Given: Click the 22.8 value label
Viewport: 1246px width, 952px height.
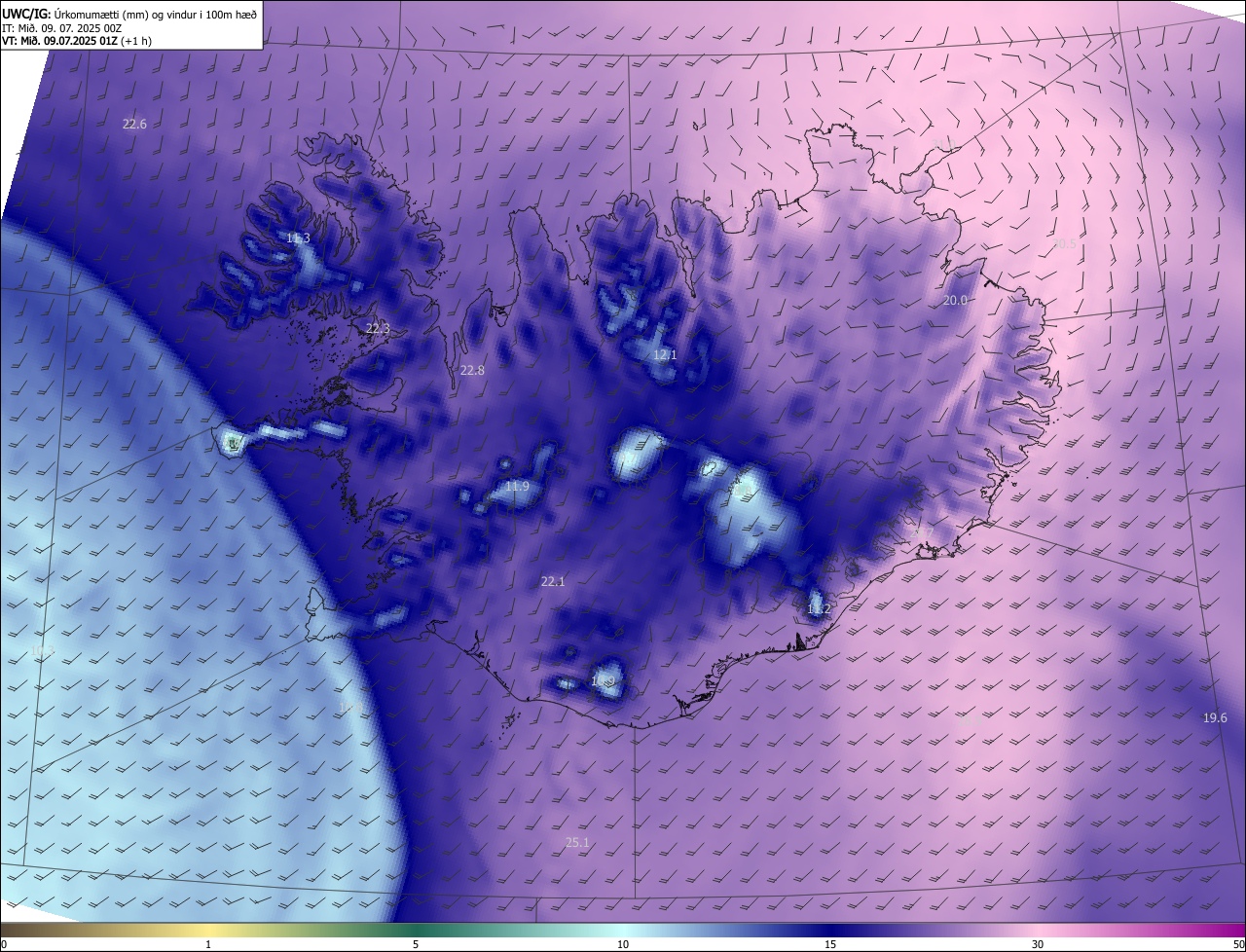Looking at the screenshot, I should tap(472, 370).
